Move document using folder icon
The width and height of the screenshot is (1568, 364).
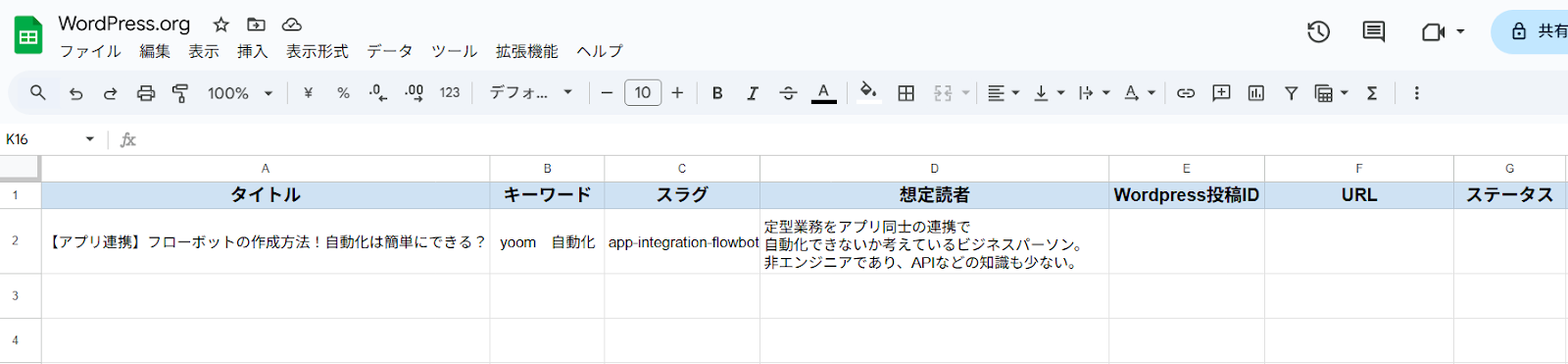coord(256,25)
